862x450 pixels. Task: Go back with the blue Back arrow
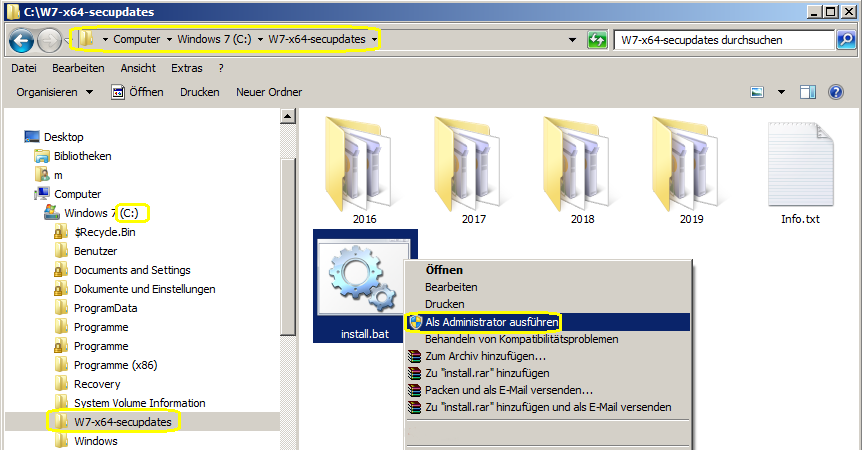21,40
